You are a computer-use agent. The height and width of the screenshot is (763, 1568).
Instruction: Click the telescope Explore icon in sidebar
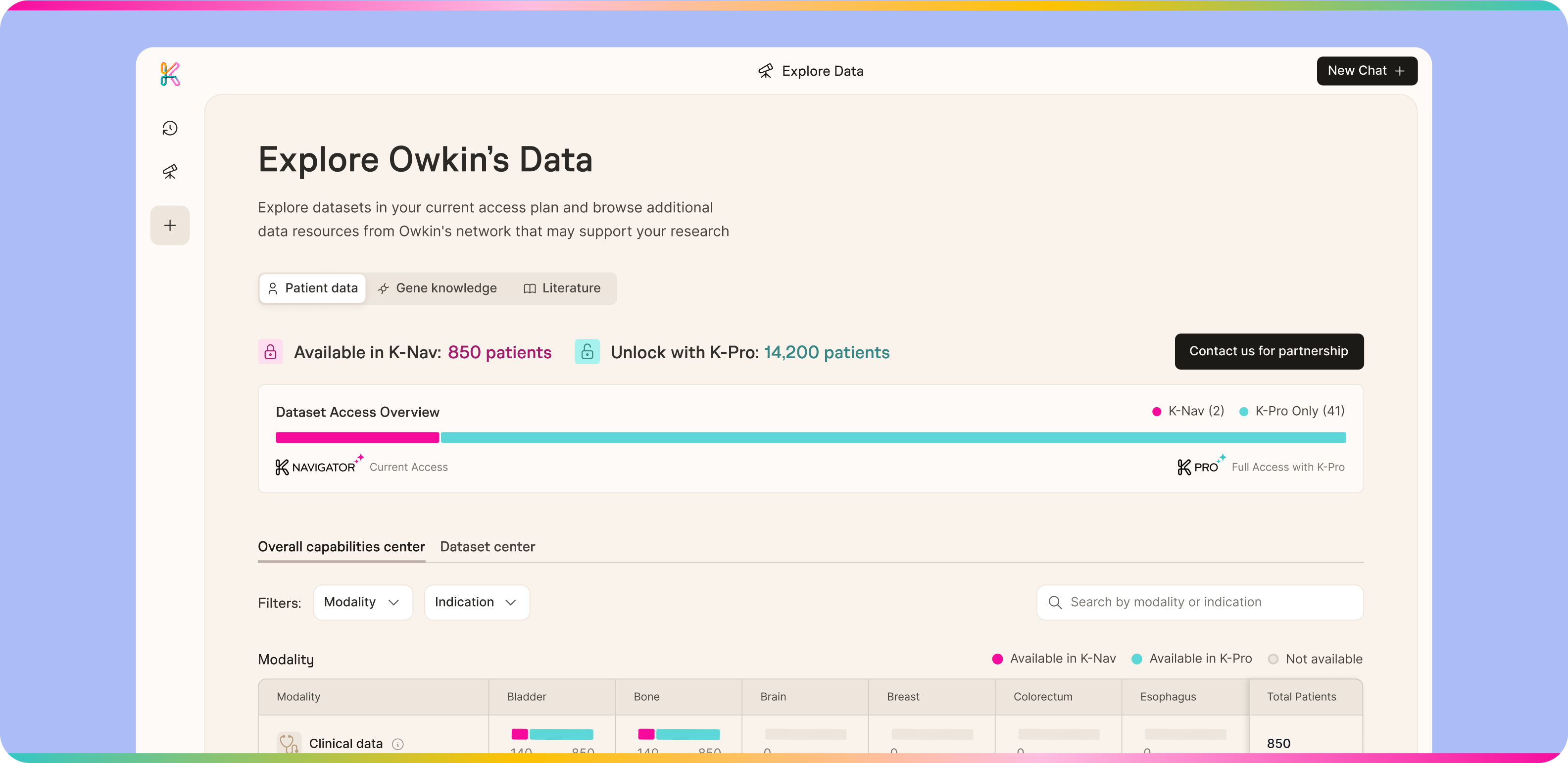tap(170, 172)
